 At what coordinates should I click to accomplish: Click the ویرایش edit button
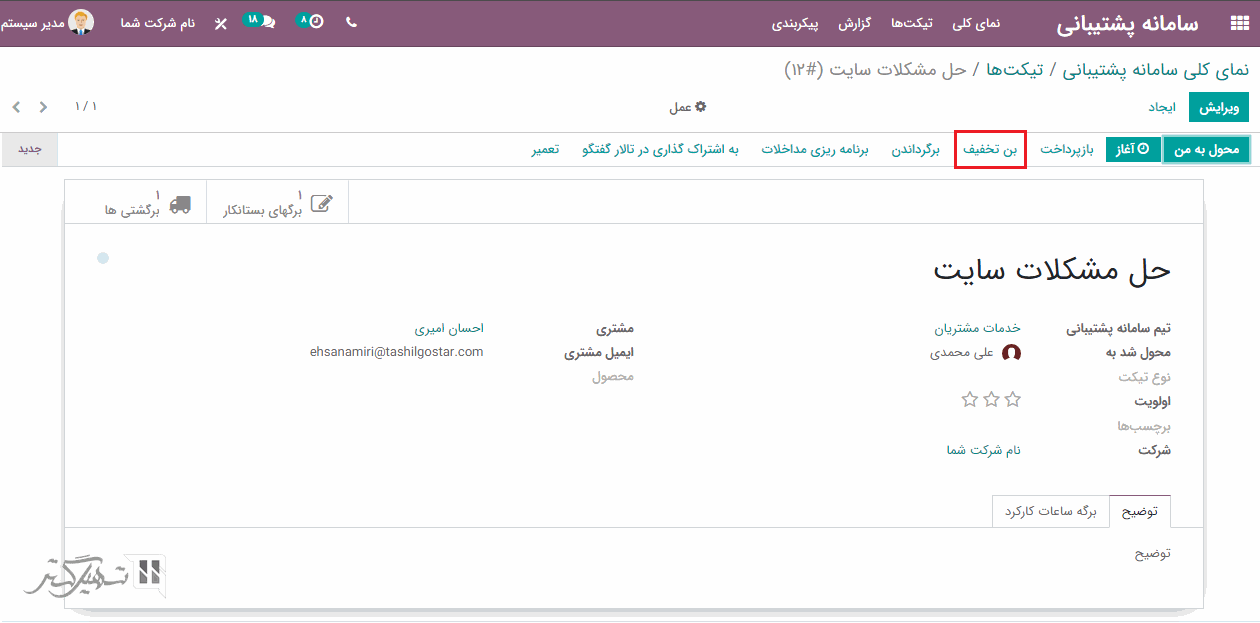click(1218, 107)
